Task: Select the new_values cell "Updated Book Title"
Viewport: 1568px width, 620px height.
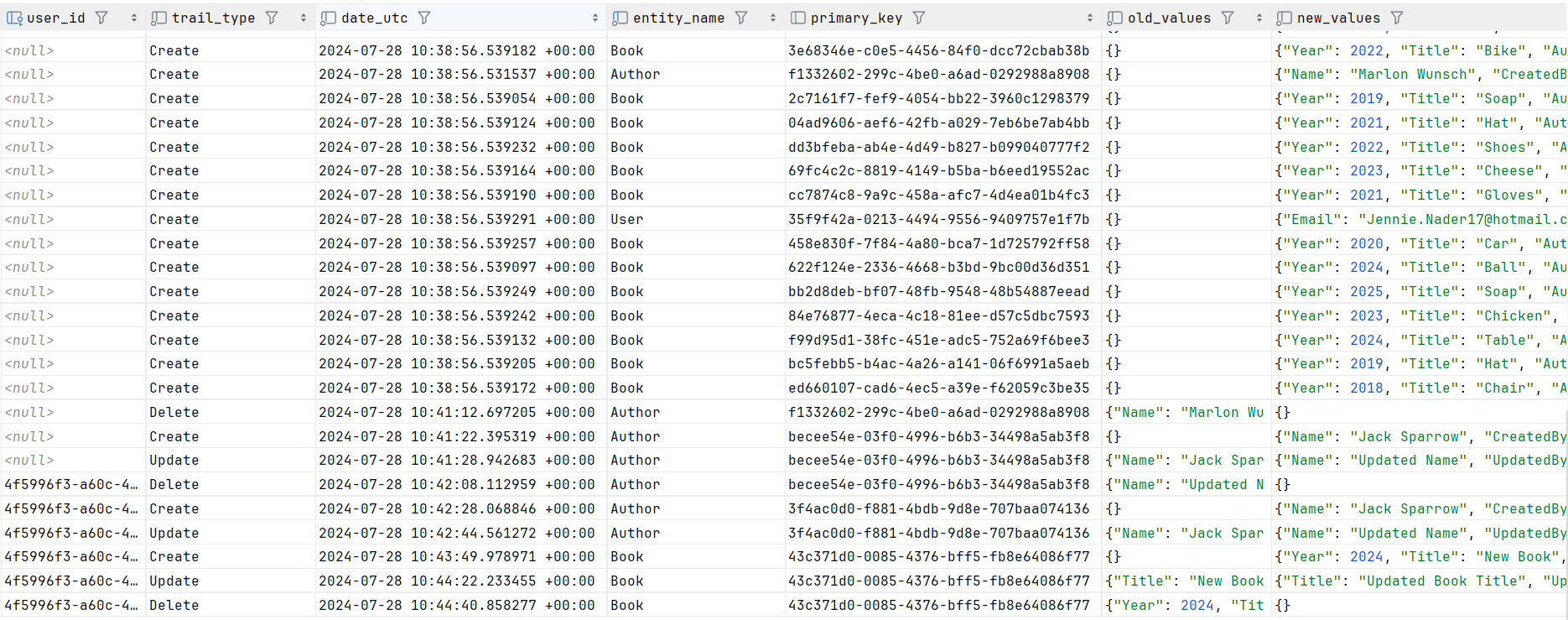Action: pyautogui.click(x=1420, y=581)
